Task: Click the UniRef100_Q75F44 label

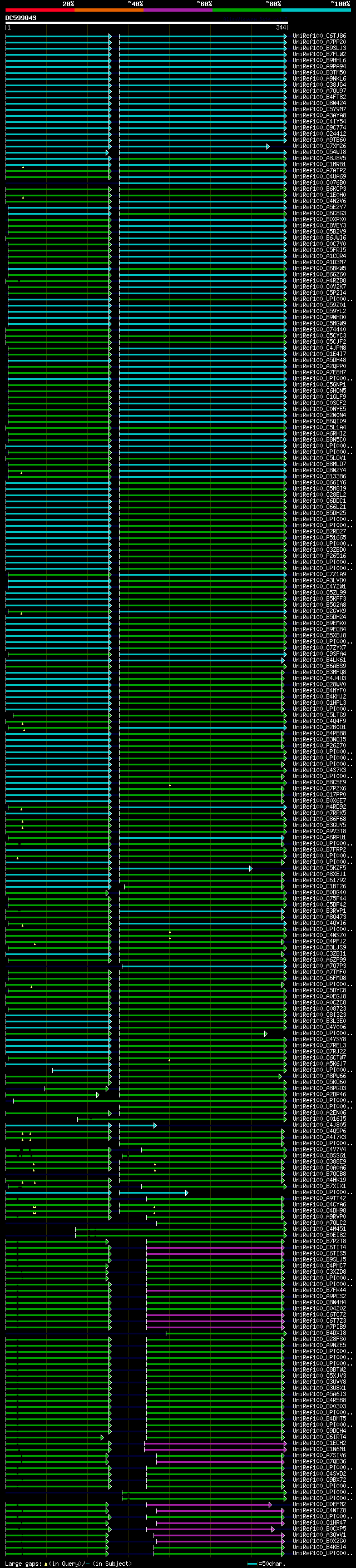Action: point(319,898)
